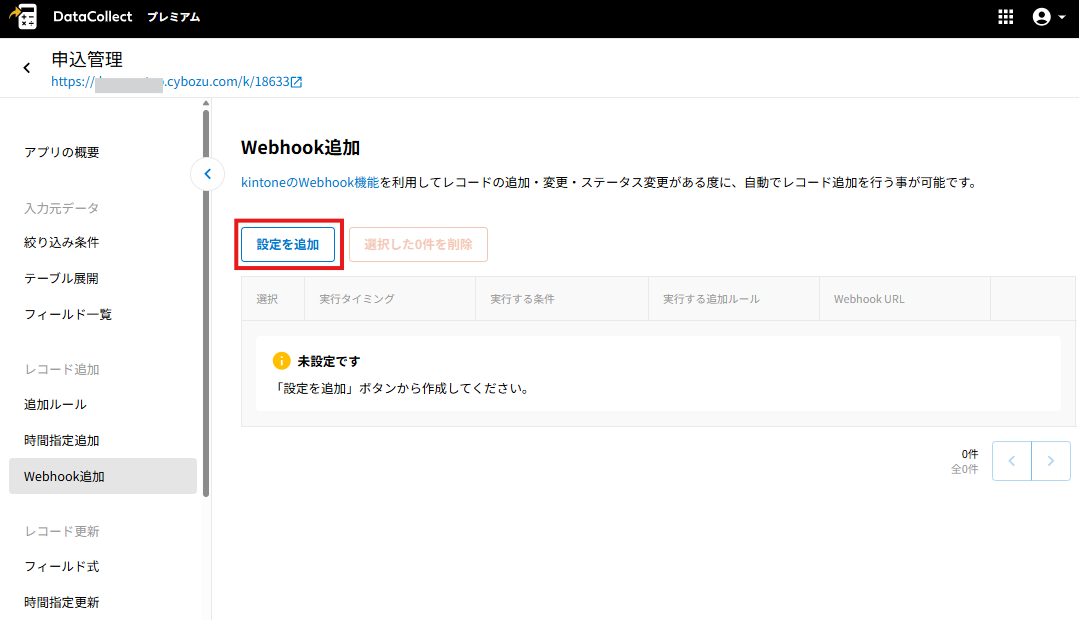Image resolution: width=1079 pixels, height=620 pixels.
Task: Click the DataCollect logo icon
Action: (x=22, y=17)
